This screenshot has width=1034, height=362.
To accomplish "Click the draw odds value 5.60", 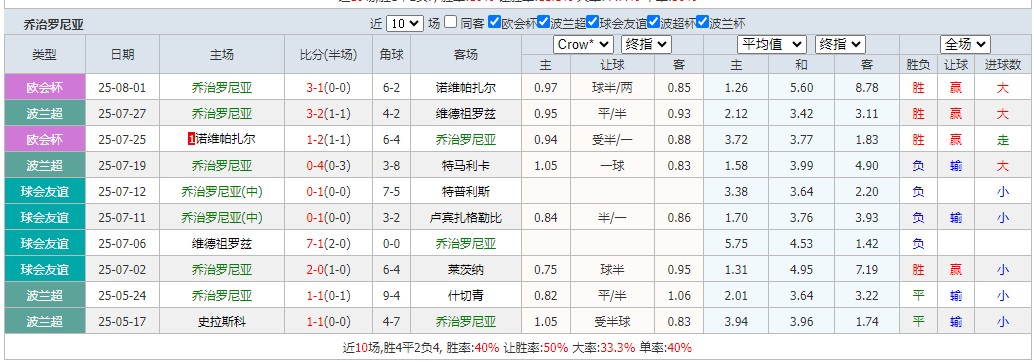I will pyautogui.click(x=801, y=88).
